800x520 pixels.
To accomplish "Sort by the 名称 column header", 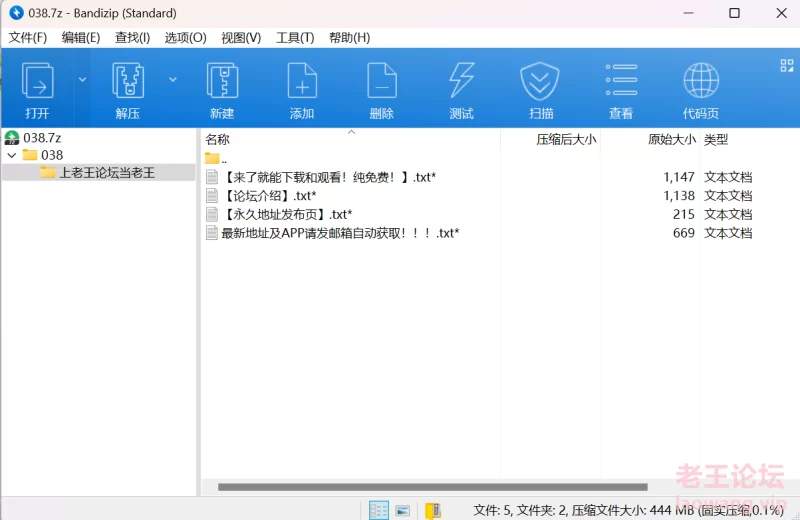I will click(x=218, y=139).
